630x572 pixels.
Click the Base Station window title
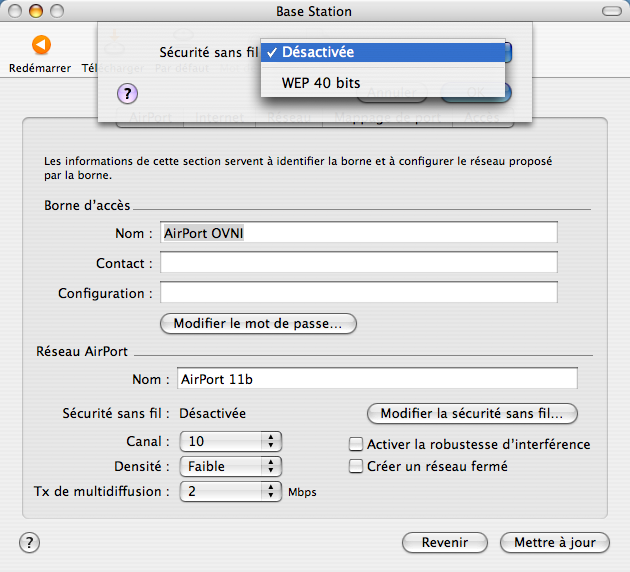click(x=314, y=12)
